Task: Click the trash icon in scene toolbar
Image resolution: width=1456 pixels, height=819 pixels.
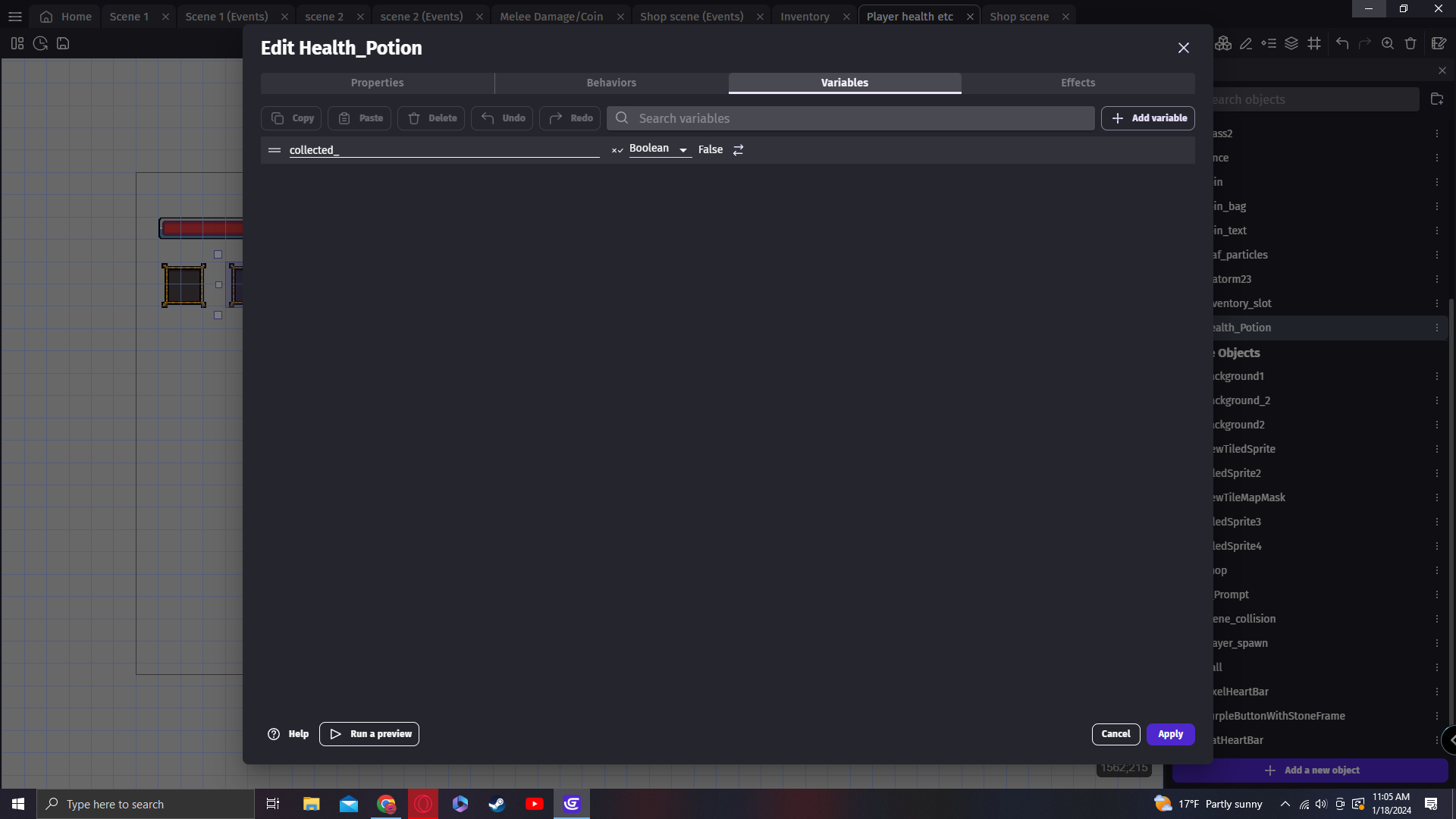Action: 1410,44
